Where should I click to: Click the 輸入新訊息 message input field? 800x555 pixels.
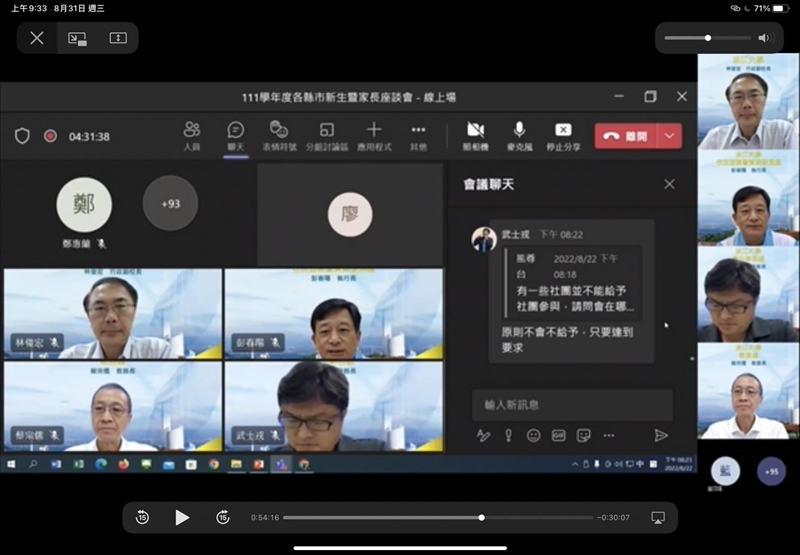click(x=571, y=405)
